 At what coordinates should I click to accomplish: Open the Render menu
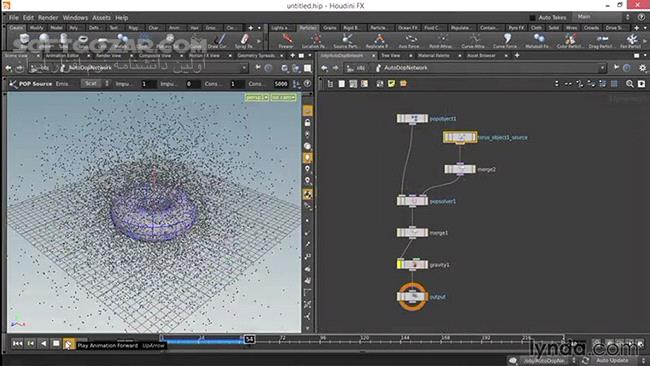[48, 18]
